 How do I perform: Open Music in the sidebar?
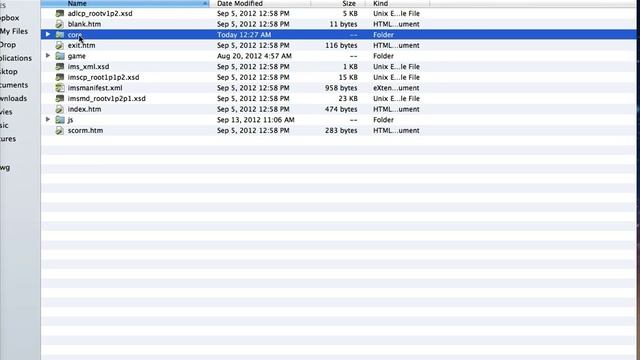coord(4,126)
